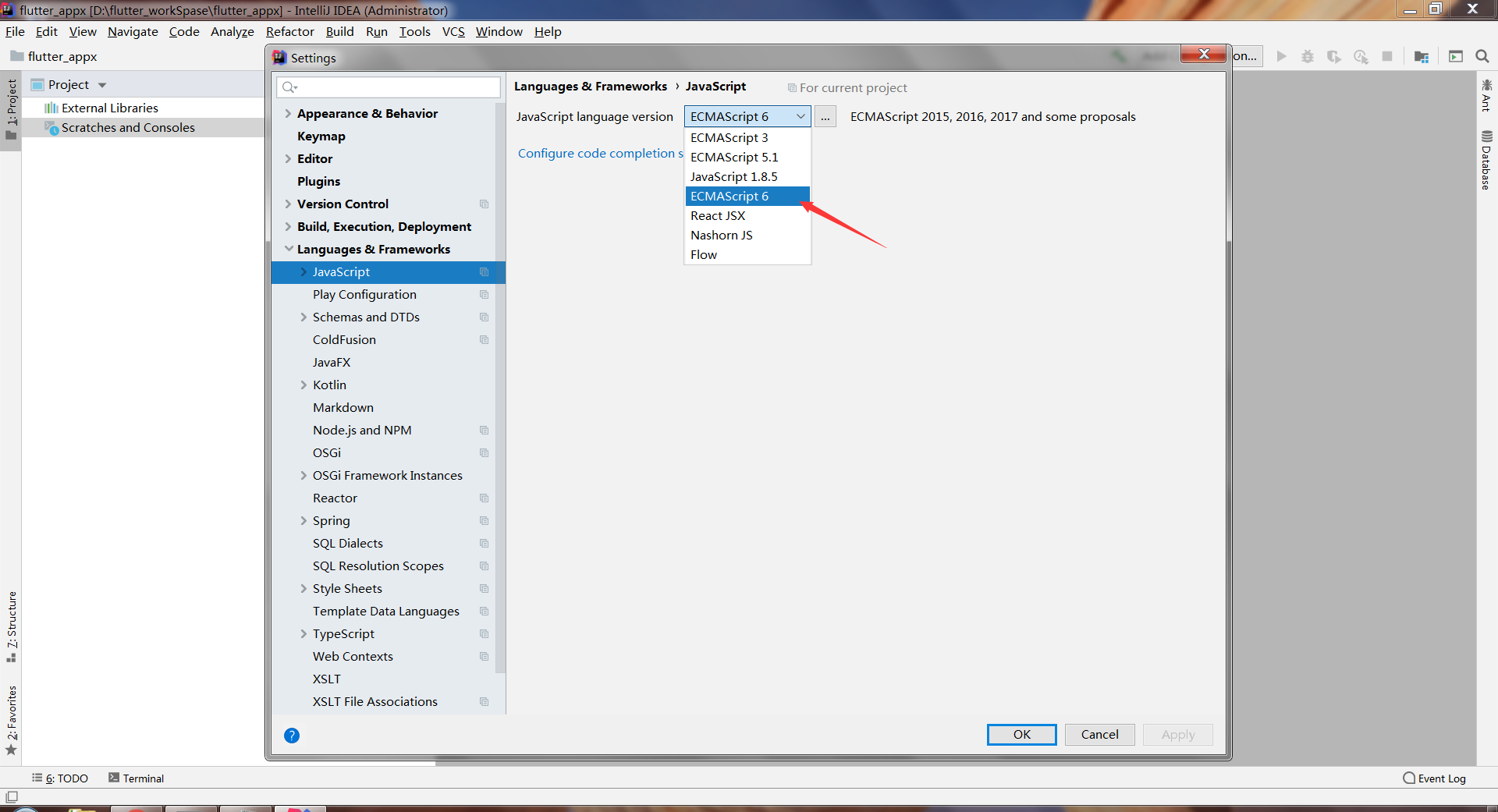
Task: Select ECMAScript 5.1 from the list
Action: point(747,157)
